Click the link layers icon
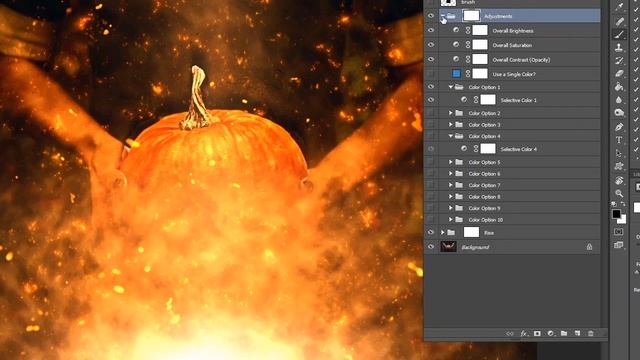640x360 pixels. pos(510,333)
